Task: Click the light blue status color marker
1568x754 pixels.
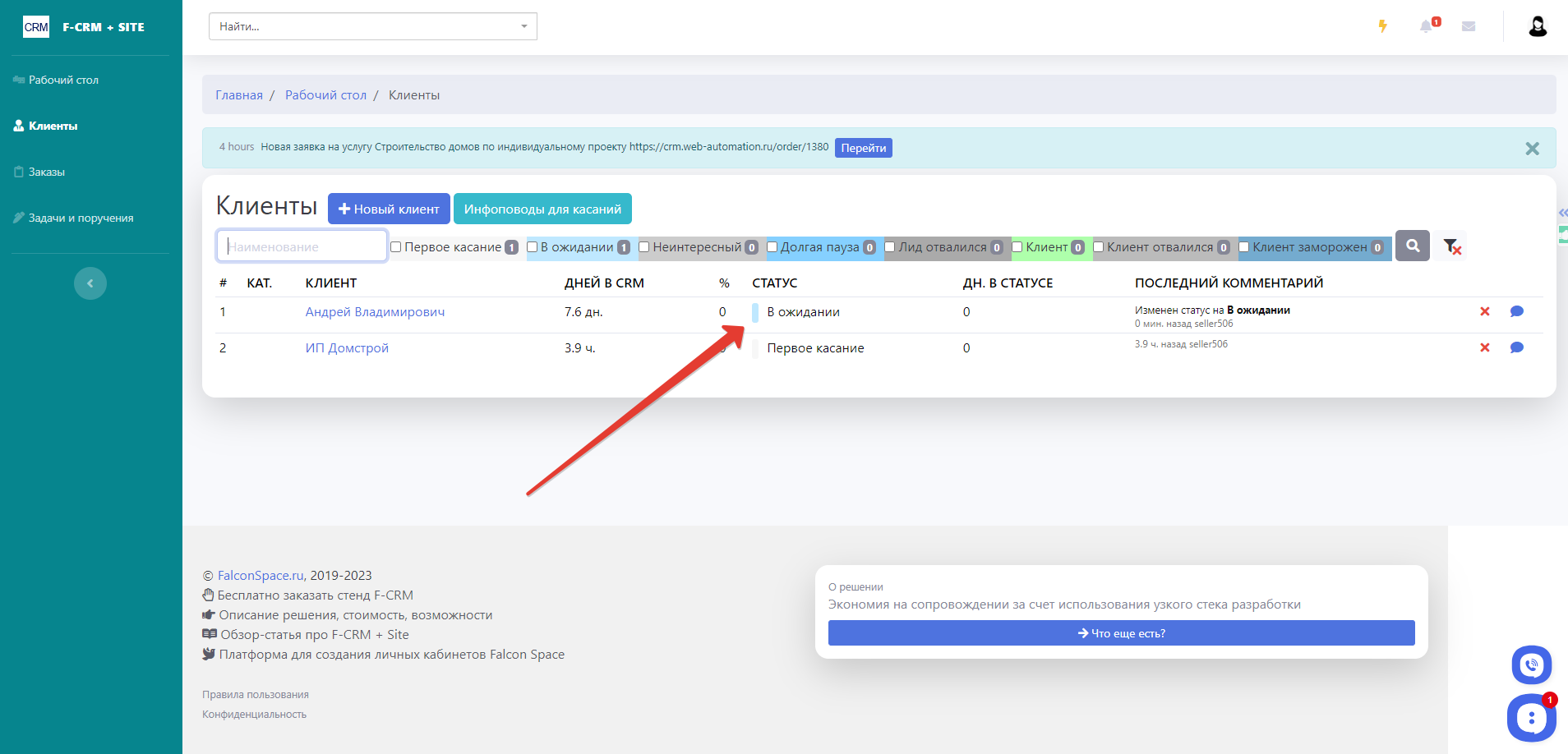Action: 755,312
